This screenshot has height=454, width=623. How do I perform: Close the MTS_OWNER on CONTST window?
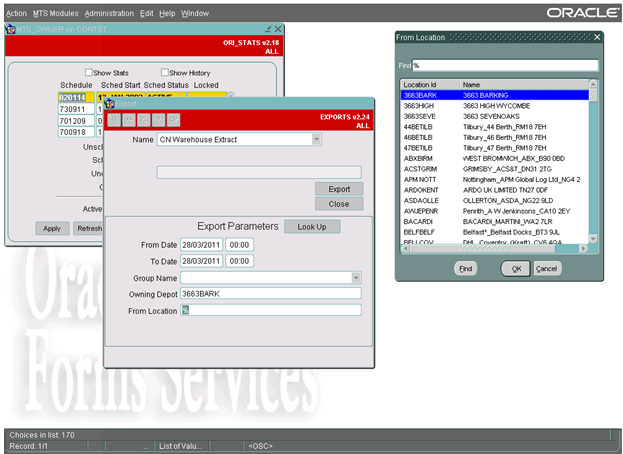click(278, 29)
